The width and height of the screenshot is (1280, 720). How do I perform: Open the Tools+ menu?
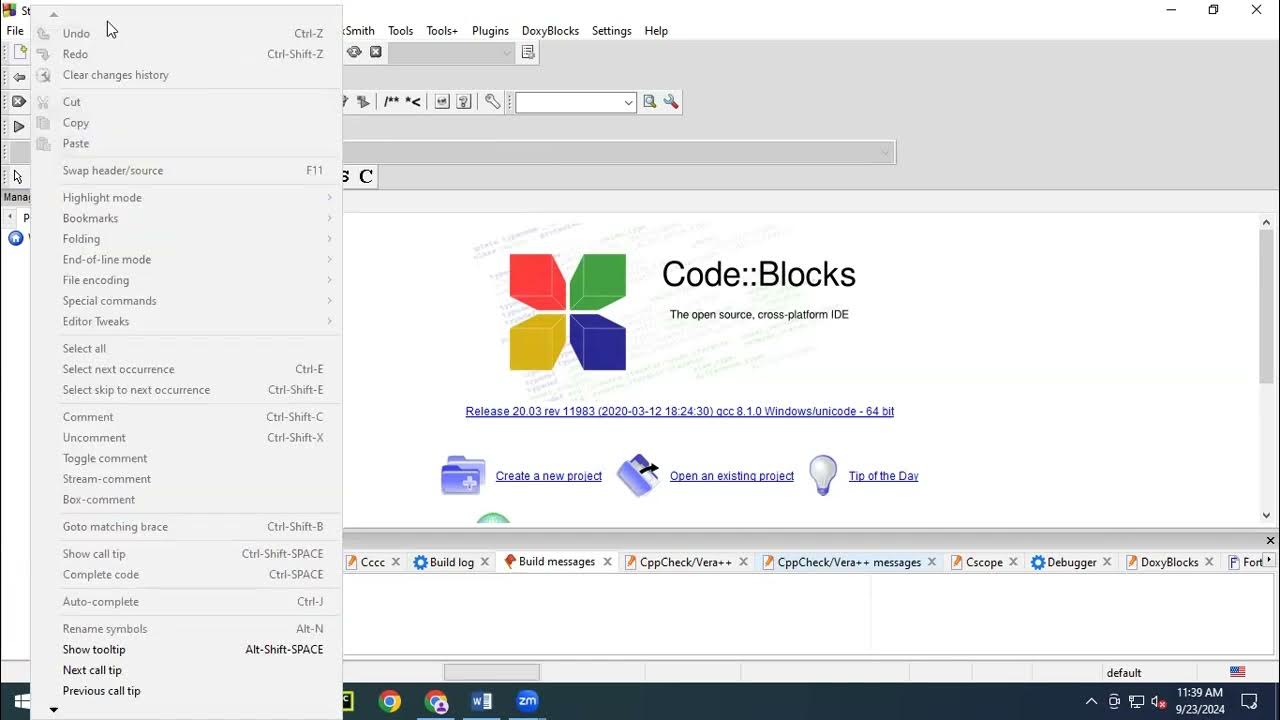point(442,31)
